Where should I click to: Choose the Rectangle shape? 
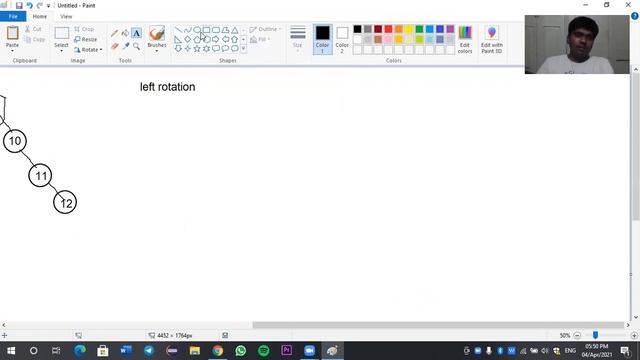(207, 30)
